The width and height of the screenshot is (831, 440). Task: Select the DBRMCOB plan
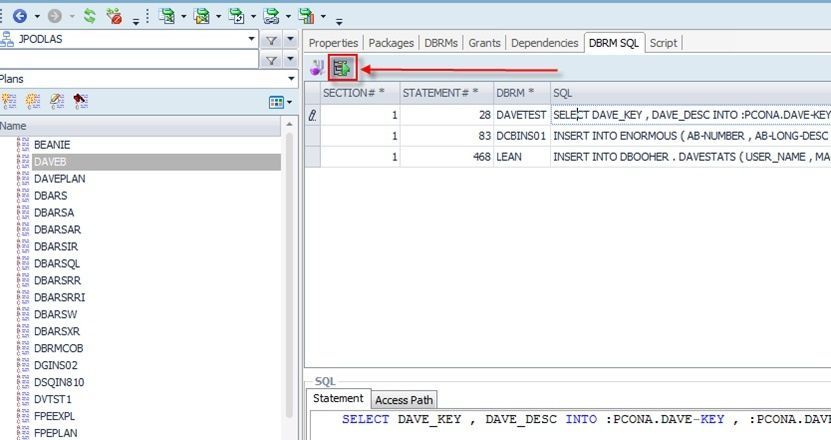pos(58,348)
